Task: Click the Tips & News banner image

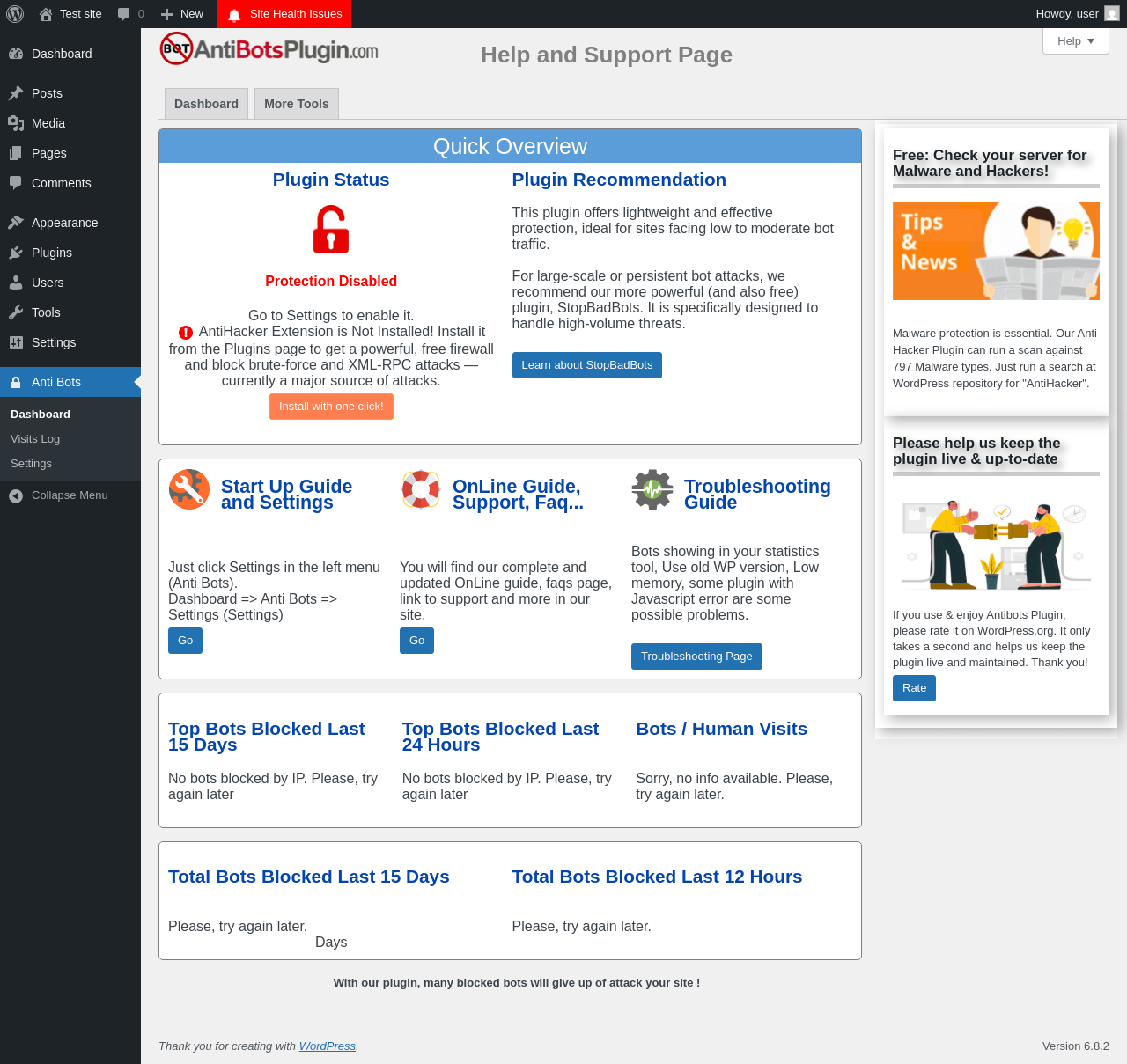Action: pos(996,252)
